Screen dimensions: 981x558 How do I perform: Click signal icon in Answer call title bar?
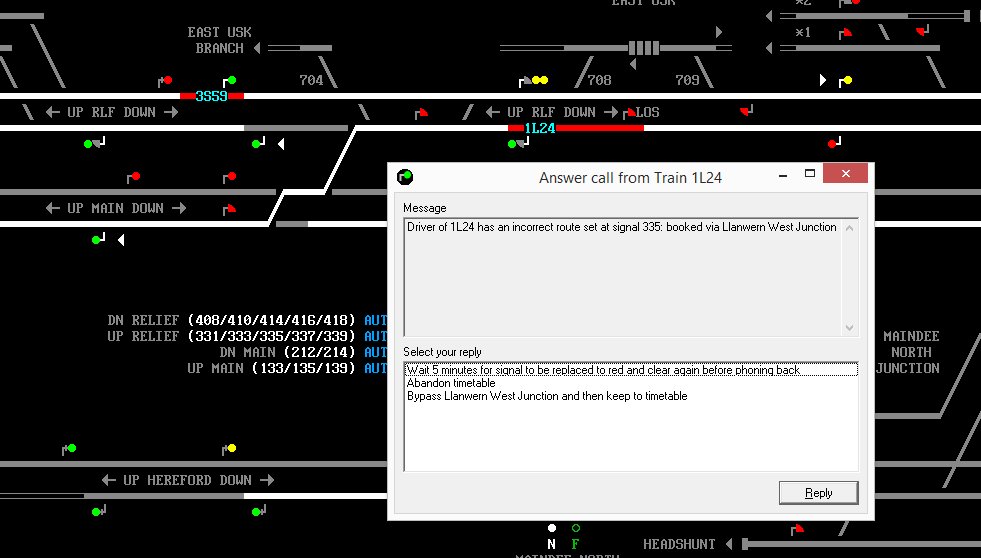click(405, 178)
